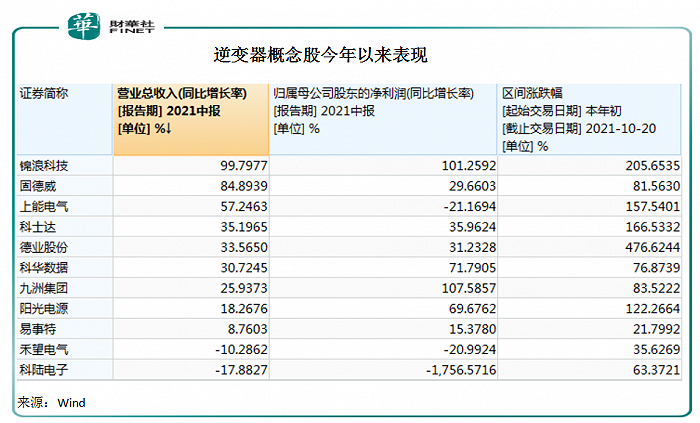Select the 九洲集团 row name
The image size is (700, 423).
(x=44, y=288)
